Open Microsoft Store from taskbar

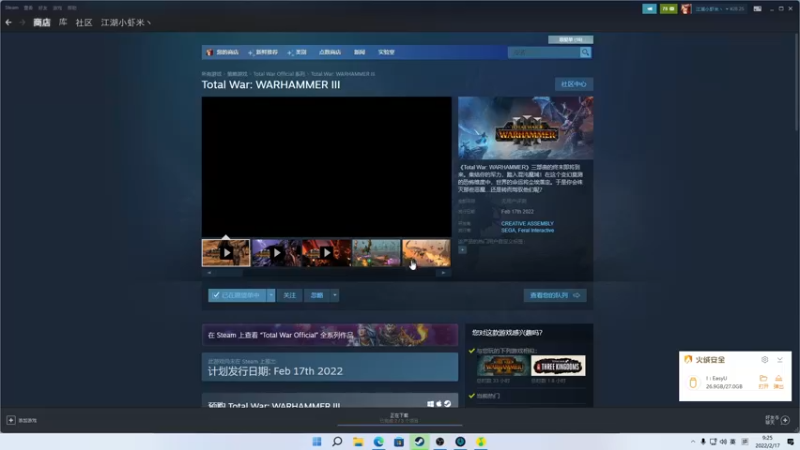pos(399,441)
